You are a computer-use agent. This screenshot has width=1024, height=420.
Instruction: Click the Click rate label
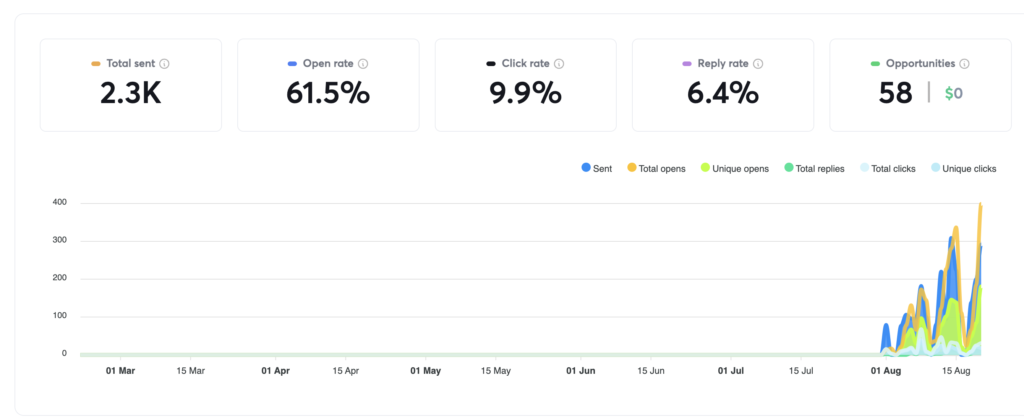tap(526, 64)
